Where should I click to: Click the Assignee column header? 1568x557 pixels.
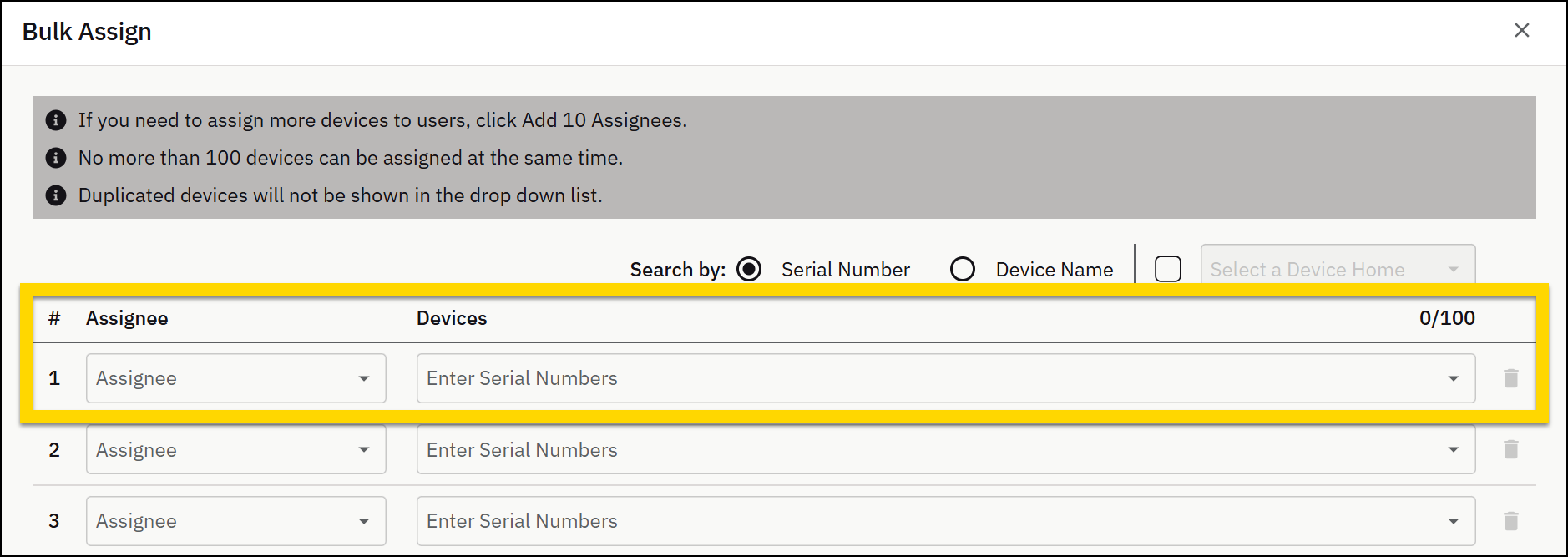[x=127, y=318]
